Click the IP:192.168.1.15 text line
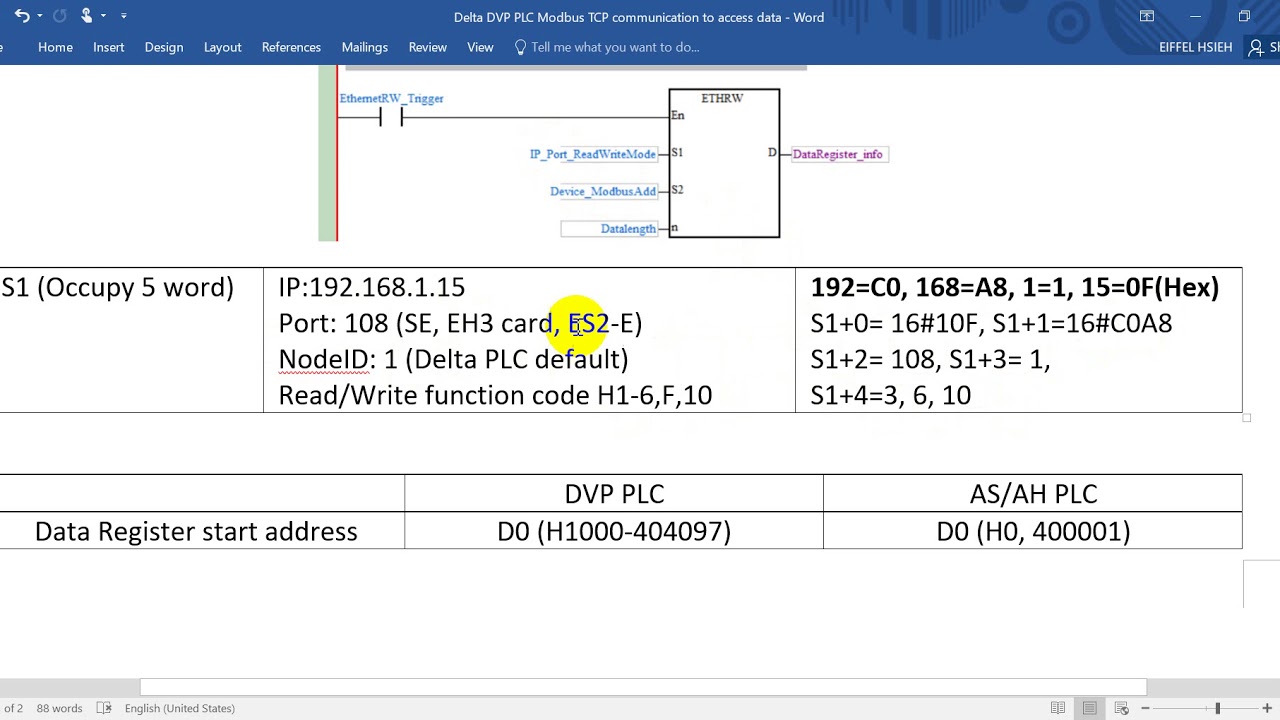The width and height of the screenshot is (1280, 720). coord(372,287)
